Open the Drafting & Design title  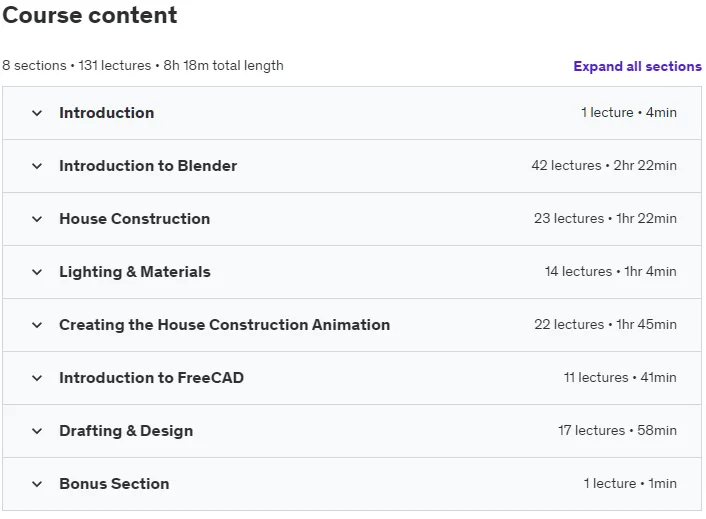pyautogui.click(x=126, y=431)
